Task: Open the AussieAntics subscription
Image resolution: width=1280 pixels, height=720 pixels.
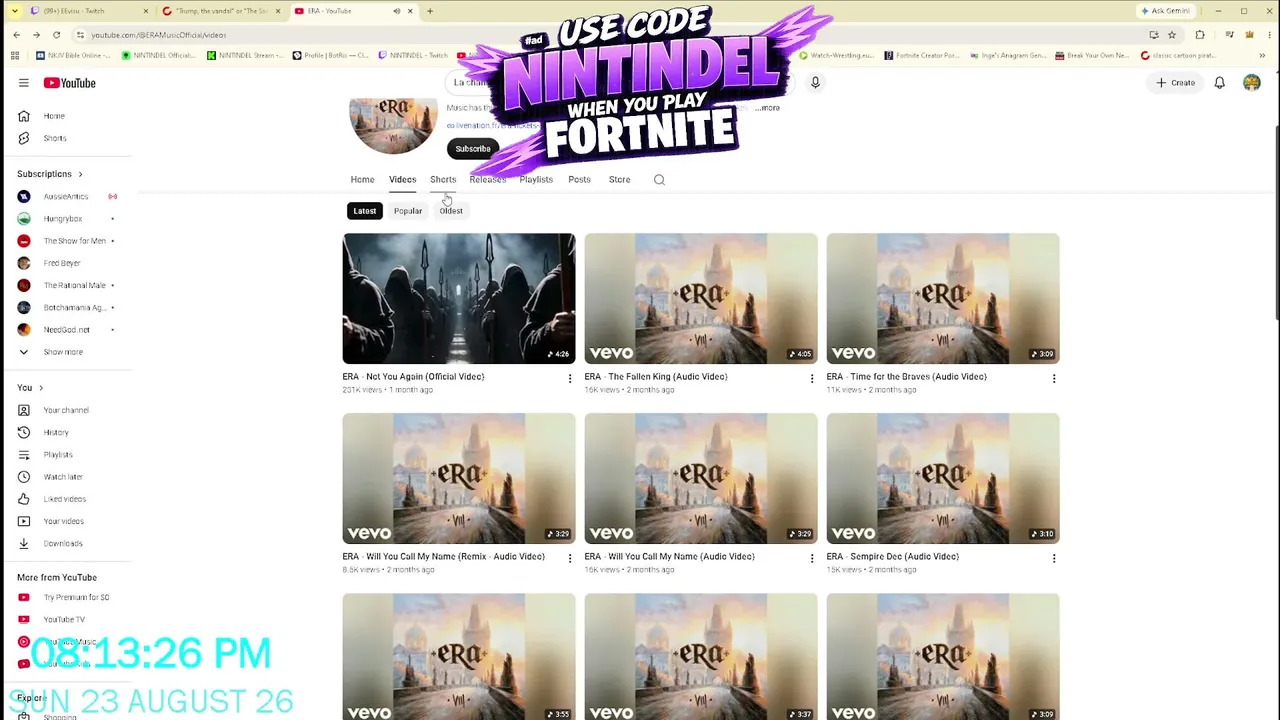Action: pyautogui.click(x=66, y=196)
